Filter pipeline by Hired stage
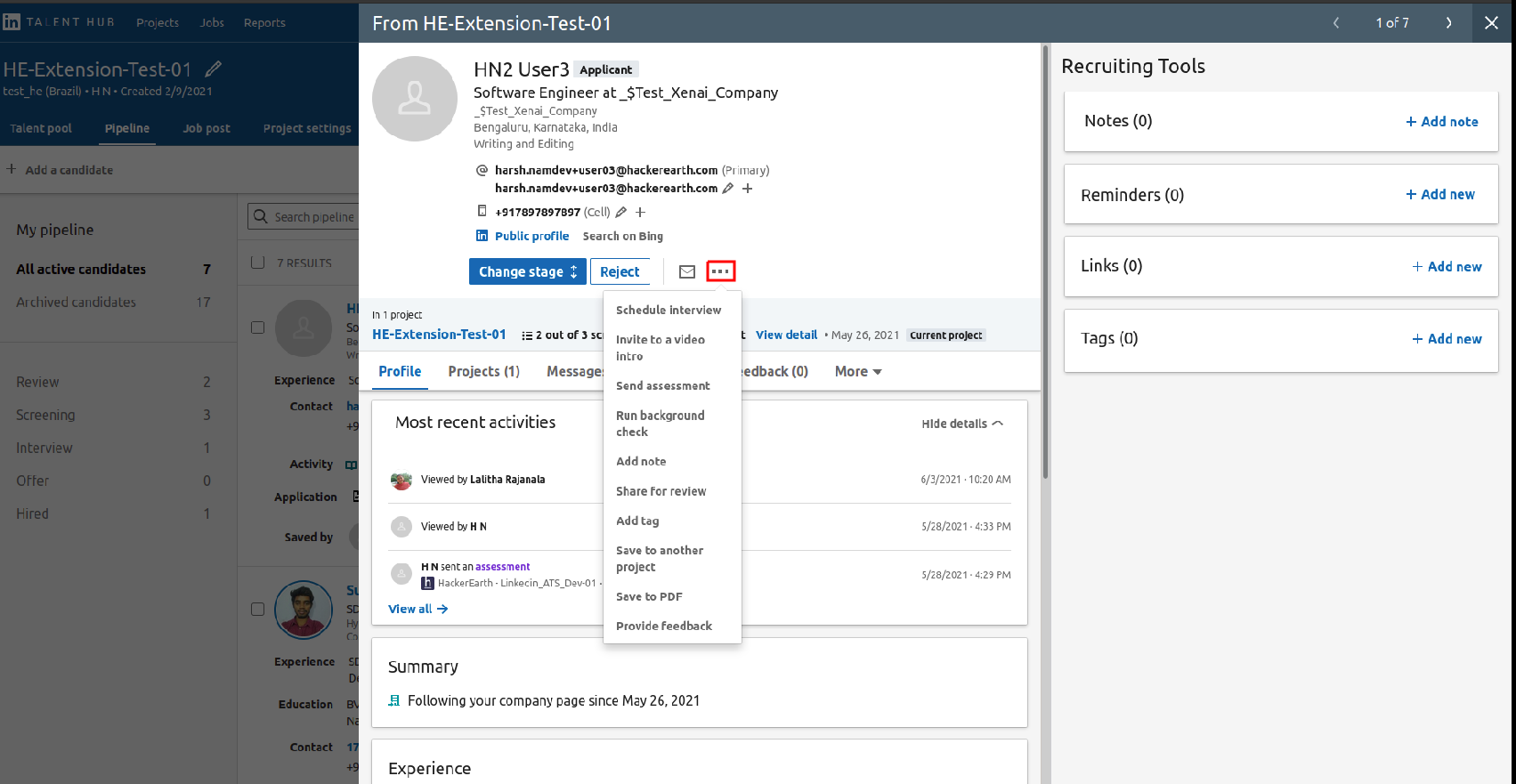 [x=113, y=513]
